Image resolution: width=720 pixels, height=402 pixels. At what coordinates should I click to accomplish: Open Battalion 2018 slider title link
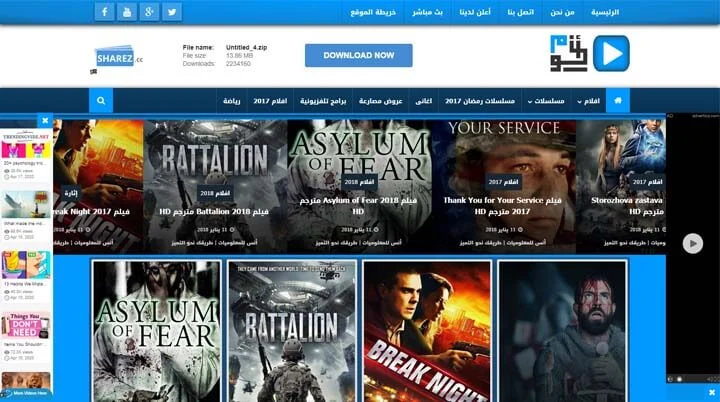click(214, 212)
